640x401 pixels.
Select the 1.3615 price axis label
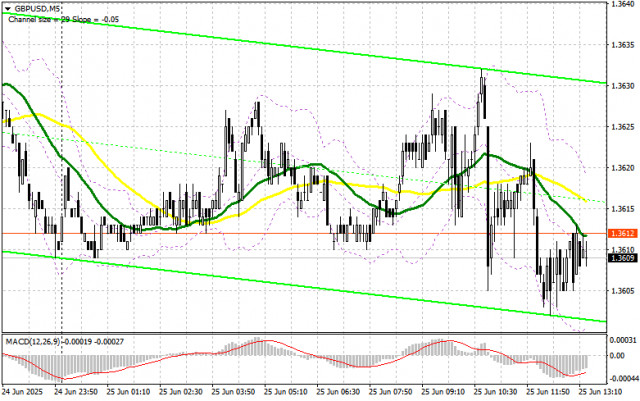[x=622, y=209]
